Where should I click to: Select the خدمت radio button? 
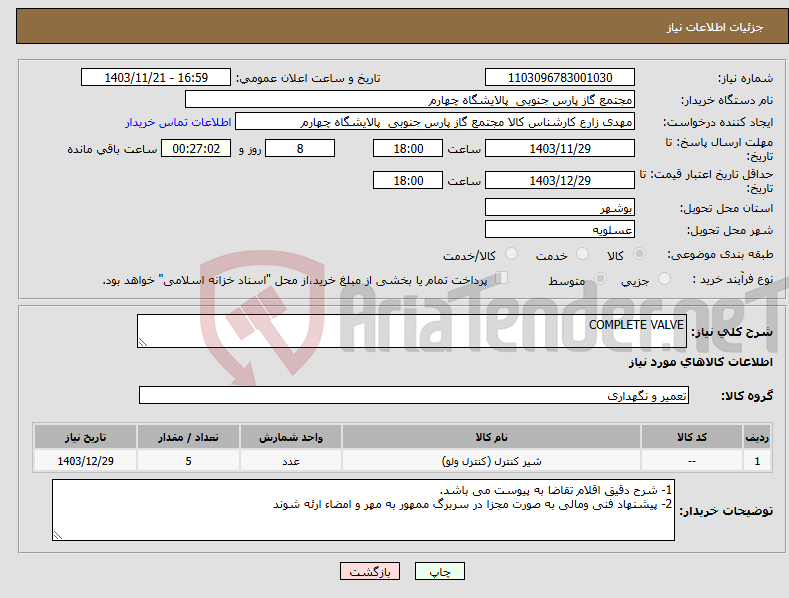pos(582,254)
